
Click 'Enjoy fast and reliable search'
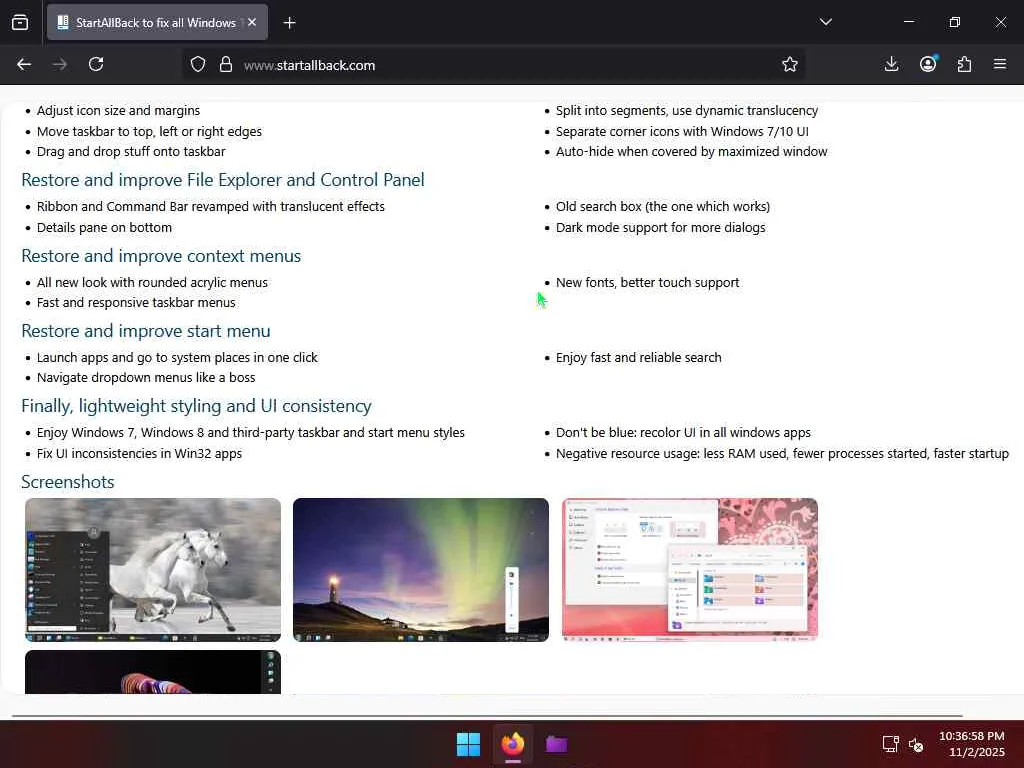[639, 358]
